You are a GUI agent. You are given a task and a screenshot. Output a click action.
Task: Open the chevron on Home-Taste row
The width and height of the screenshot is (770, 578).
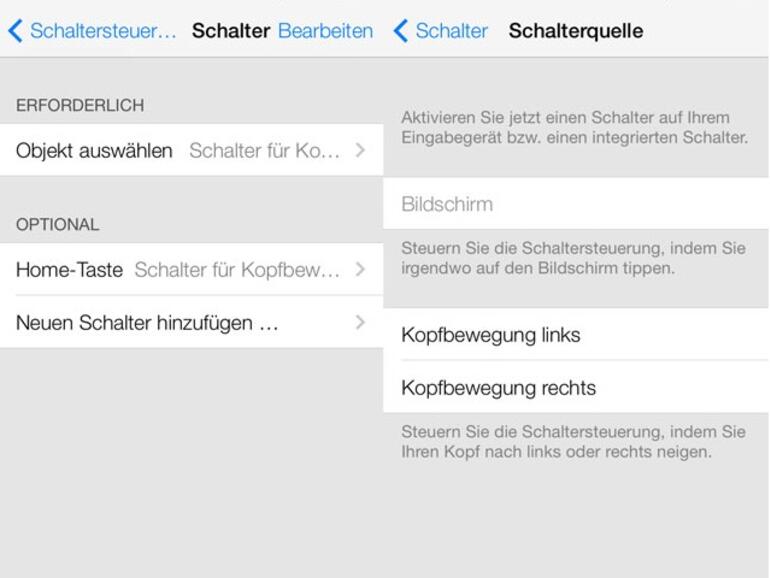pyautogui.click(x=361, y=270)
